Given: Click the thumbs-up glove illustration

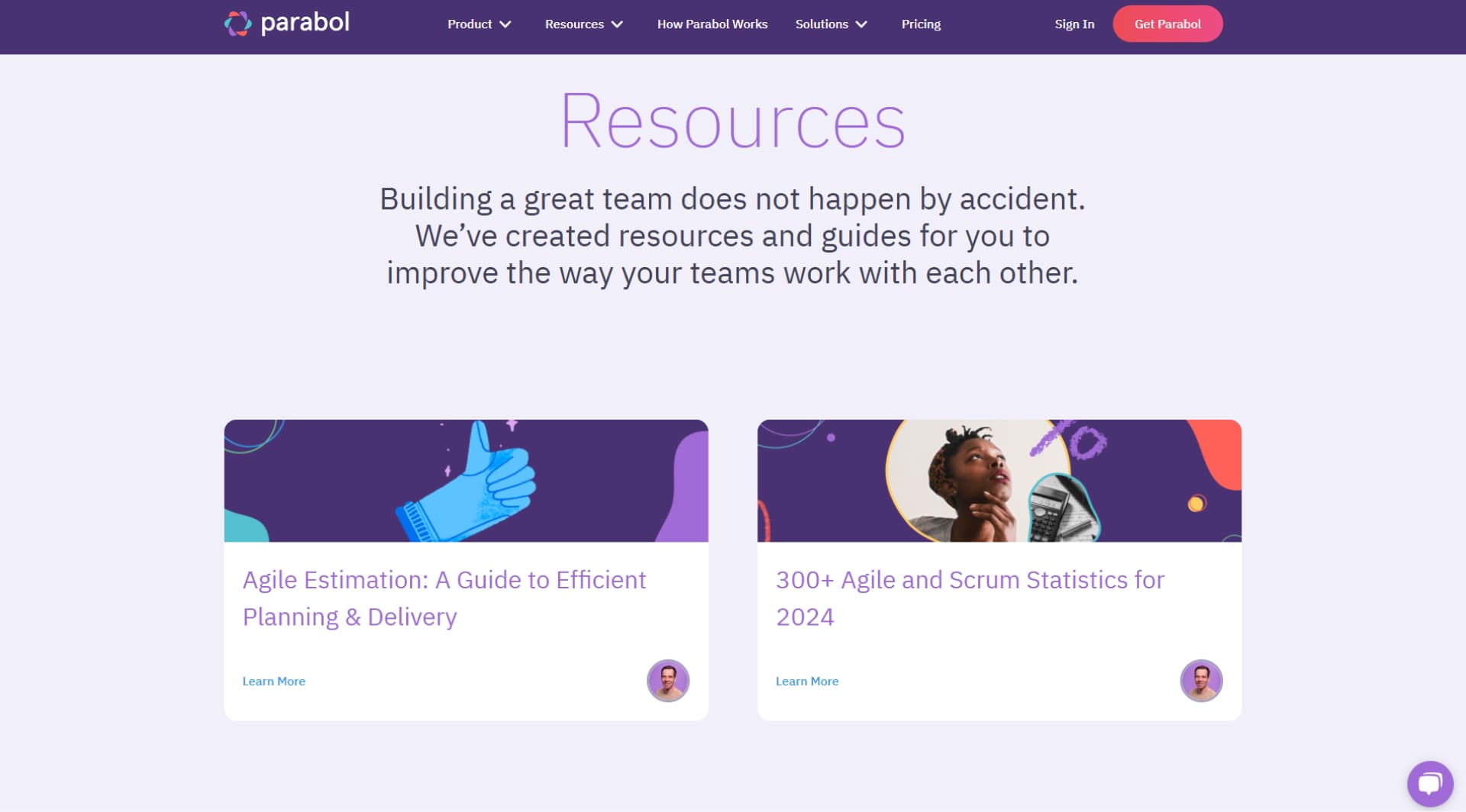Looking at the screenshot, I should coord(466,481).
